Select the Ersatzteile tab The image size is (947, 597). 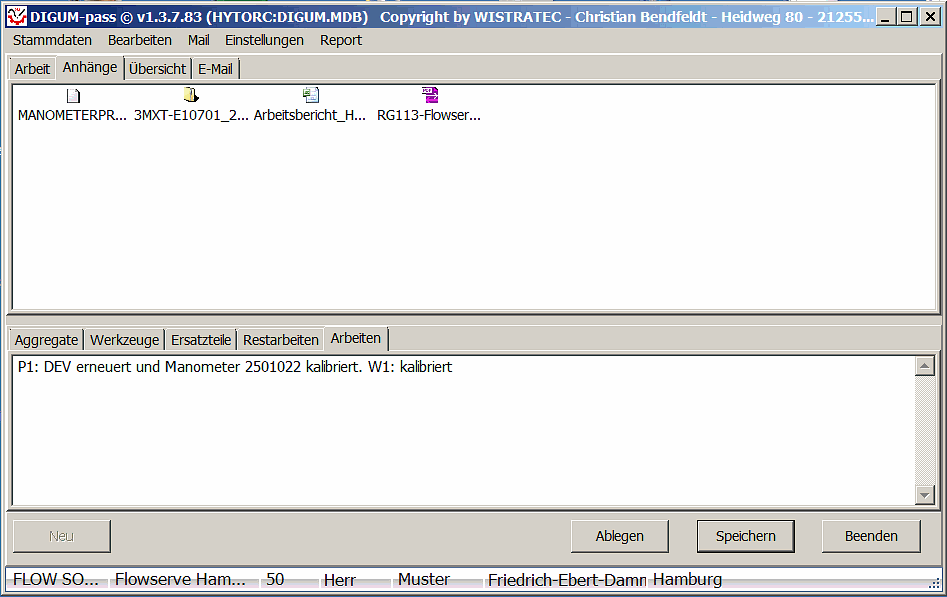(x=201, y=340)
